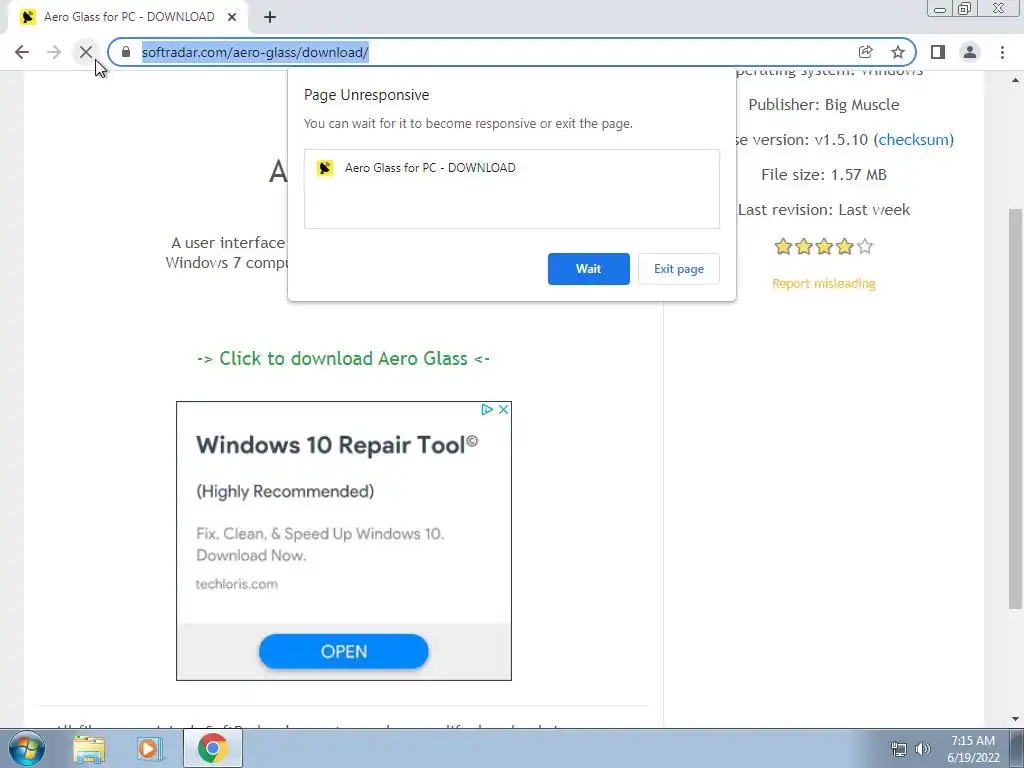Click the Last revision: Last week text

tap(824, 210)
